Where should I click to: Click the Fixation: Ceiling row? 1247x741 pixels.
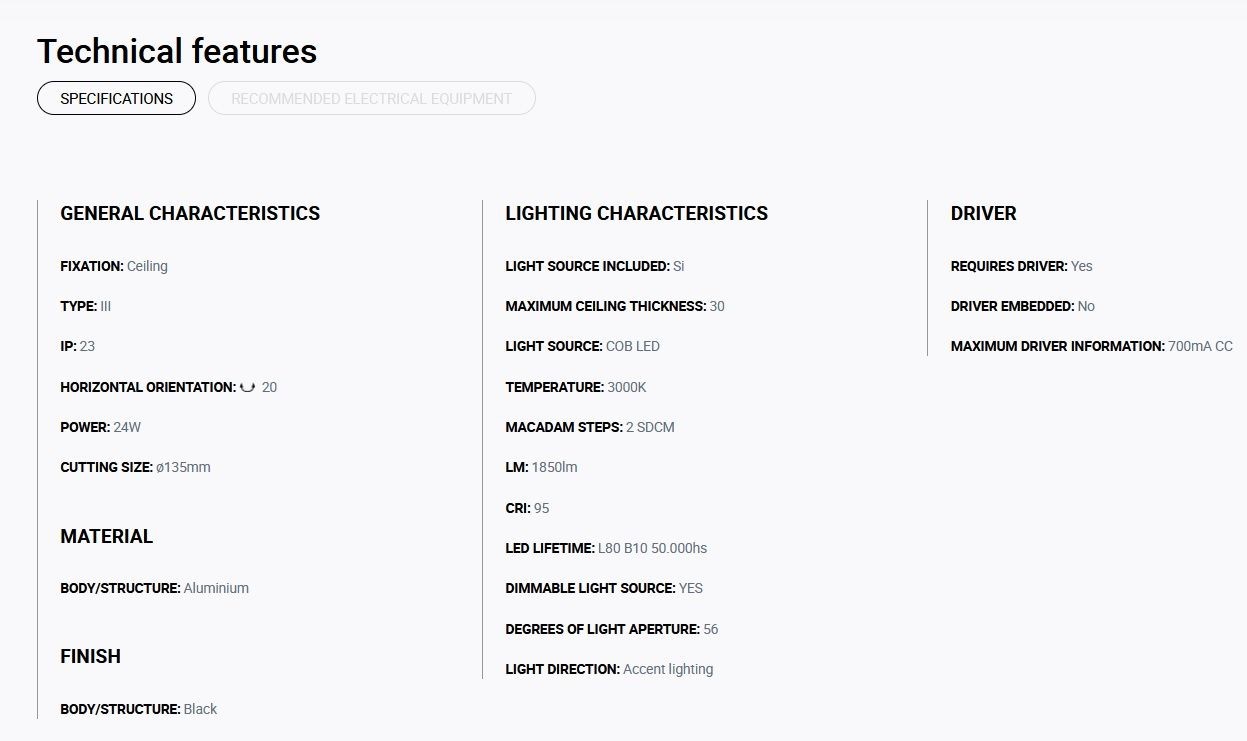click(114, 266)
